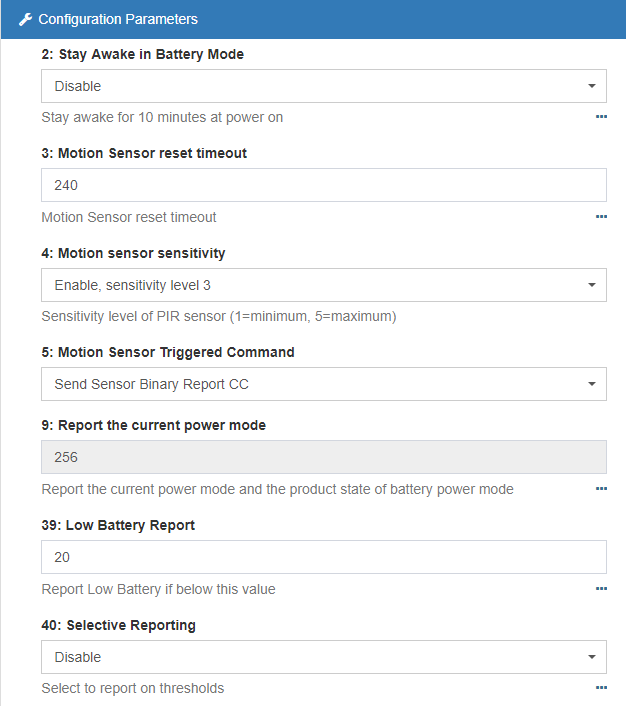Click the Motion Sensor reset timeout field

323,185
